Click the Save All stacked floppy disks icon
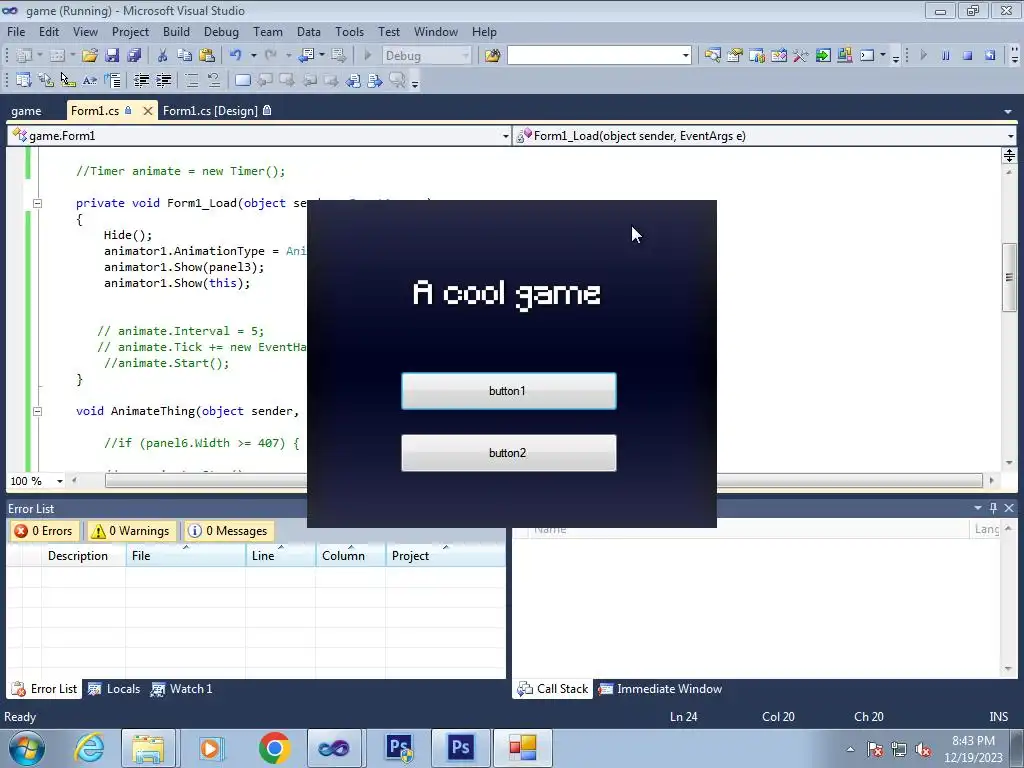Screen dimensions: 1024x768 click(x=134, y=56)
